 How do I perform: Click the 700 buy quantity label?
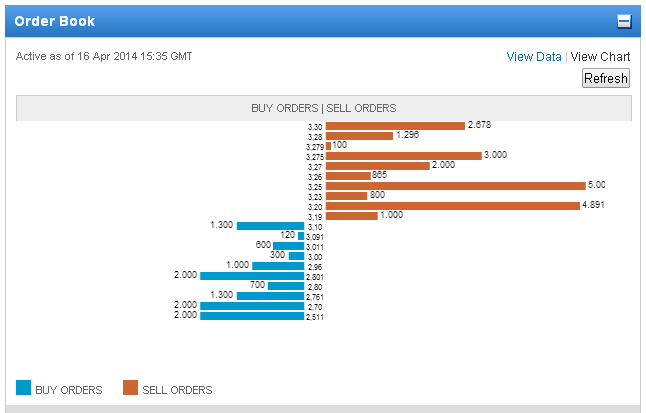tap(257, 284)
